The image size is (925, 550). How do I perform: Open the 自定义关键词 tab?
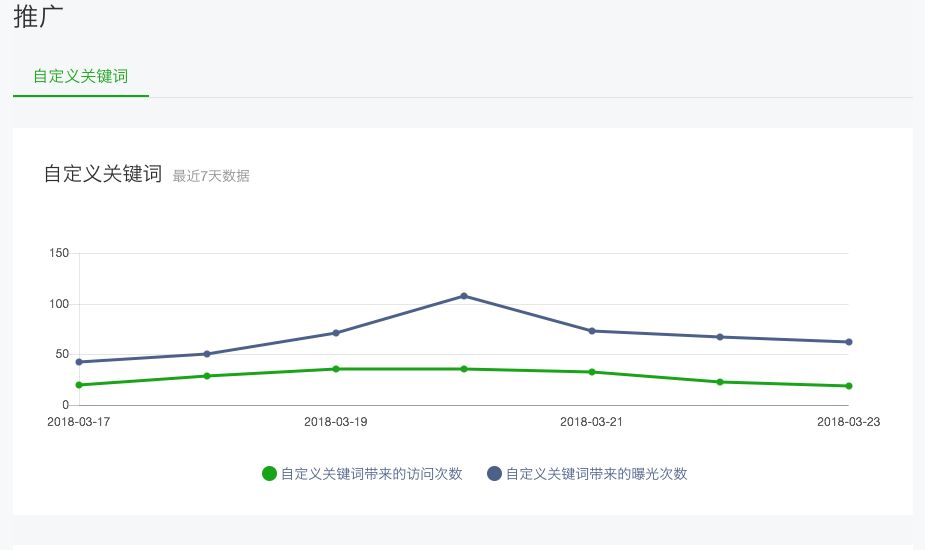point(81,76)
